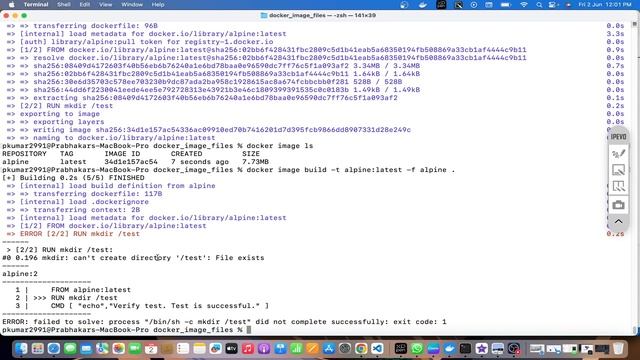This screenshot has width=640, height=360.
Task: Open the Window menu
Action: (x=132, y=4)
